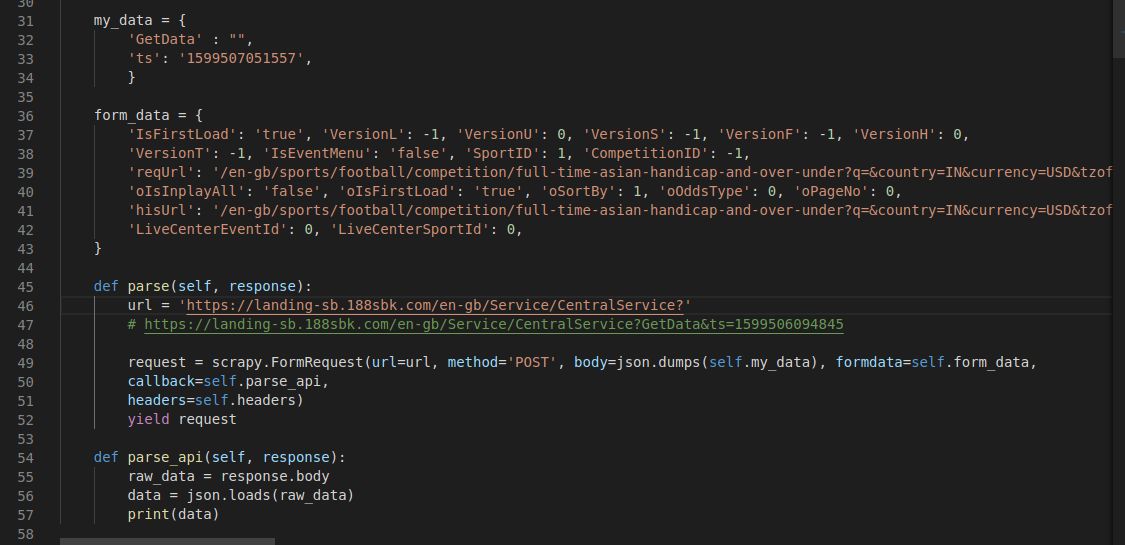Click the 'GetData' key on line 32
The height and width of the screenshot is (545, 1125).
[x=165, y=39]
